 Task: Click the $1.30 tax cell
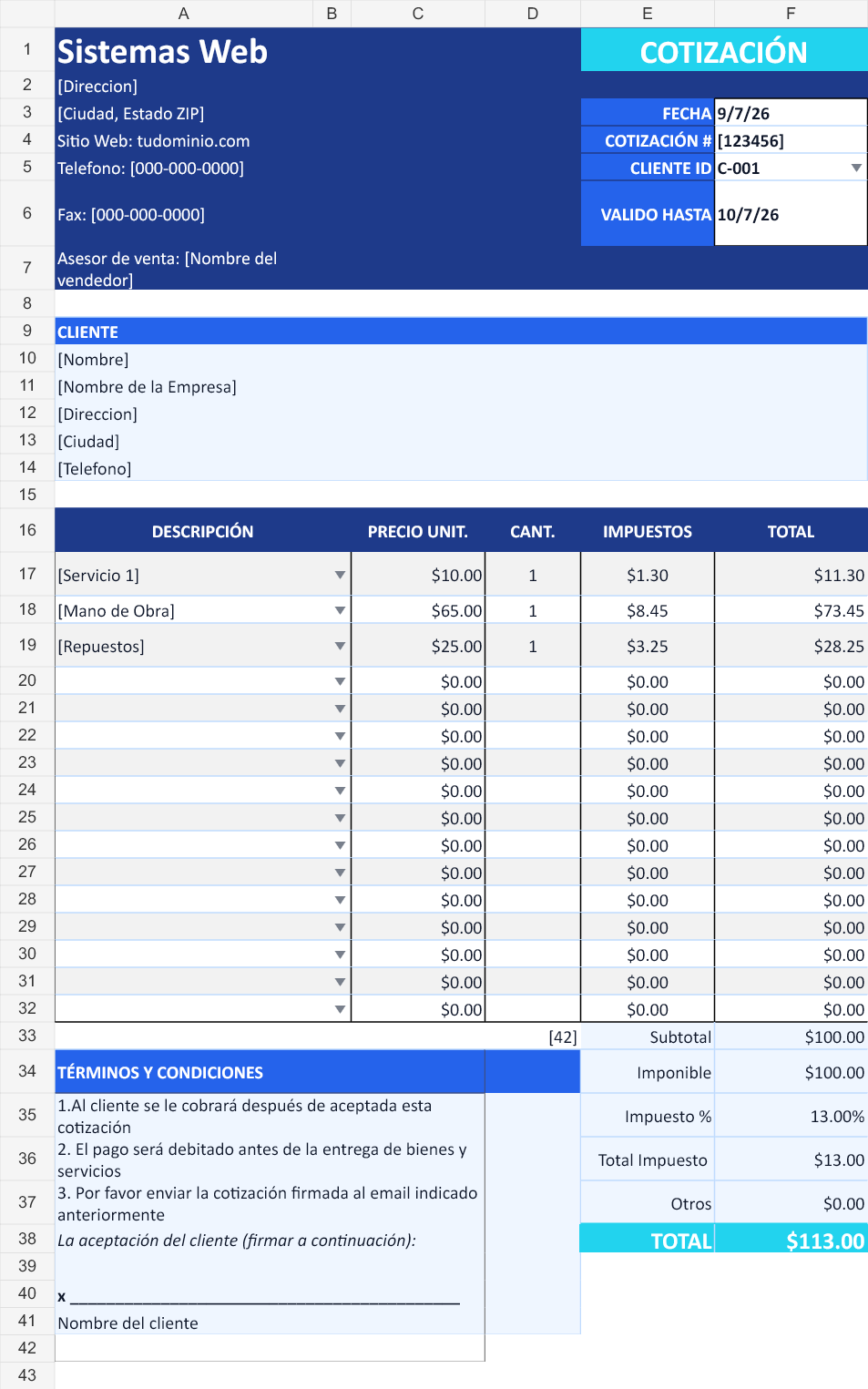648,575
